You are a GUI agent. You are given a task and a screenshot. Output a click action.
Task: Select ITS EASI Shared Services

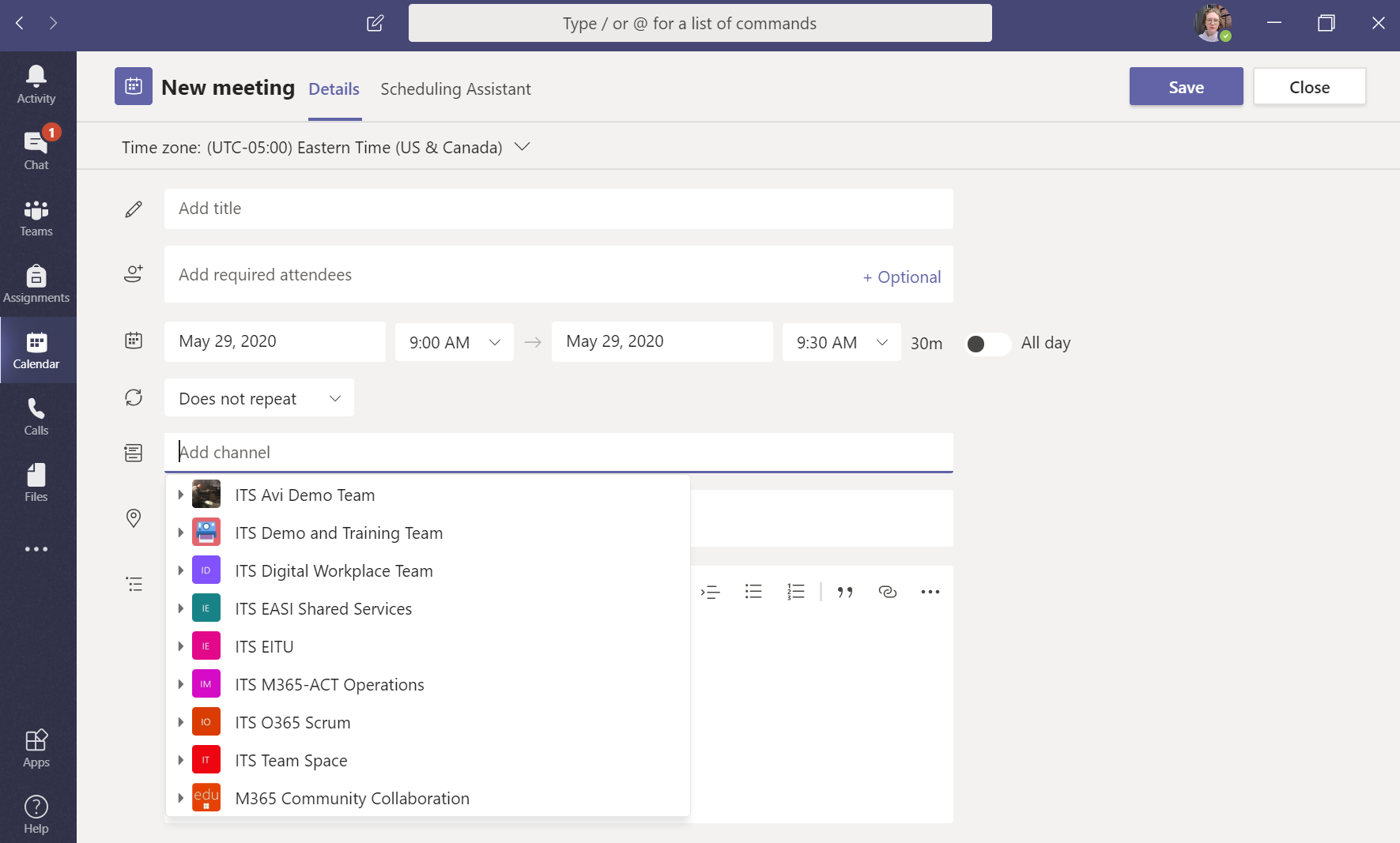click(x=428, y=608)
